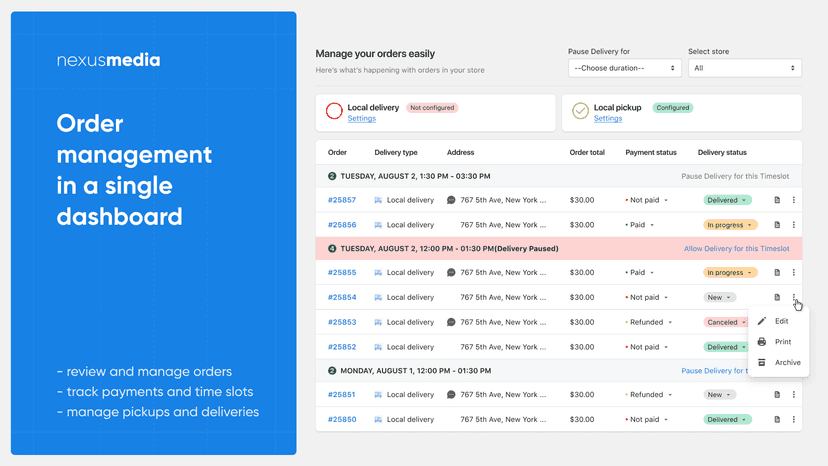
Task: Open more actions menu for order #25850
Action: click(794, 420)
